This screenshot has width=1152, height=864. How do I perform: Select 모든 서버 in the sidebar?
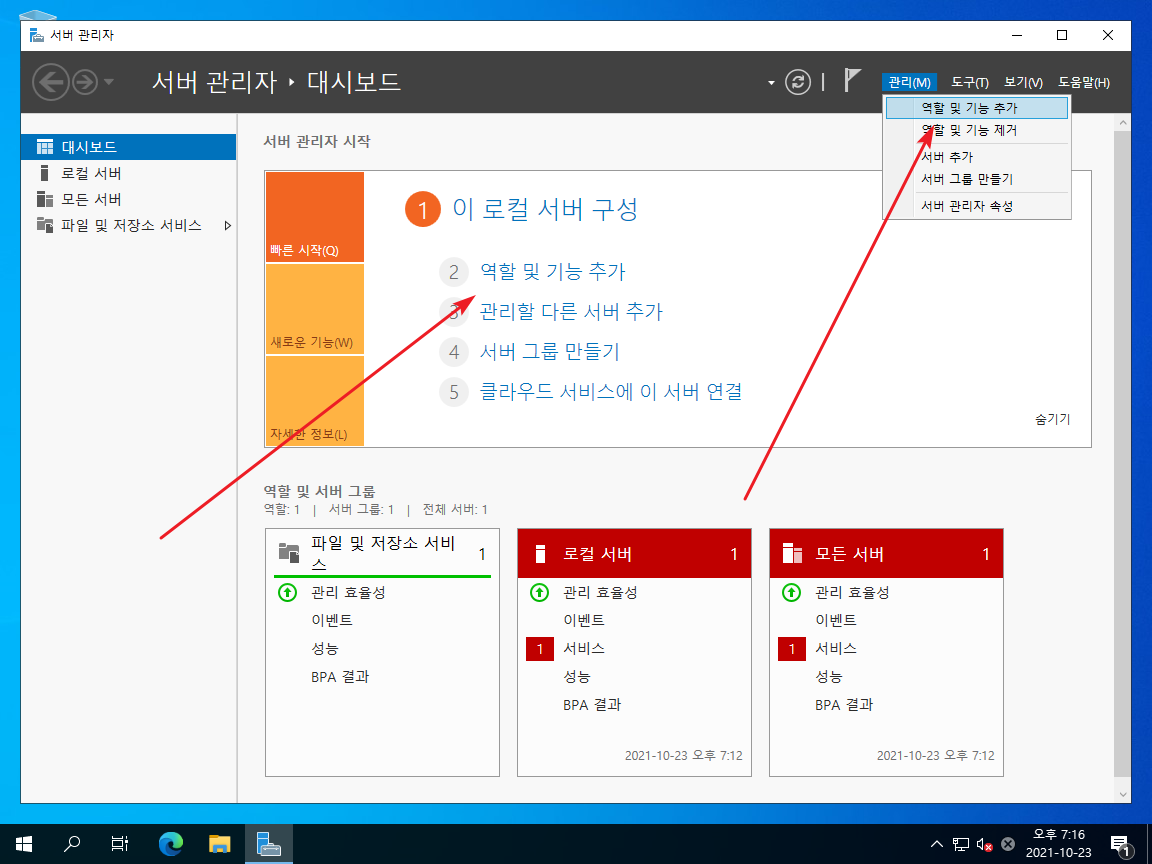(129, 199)
